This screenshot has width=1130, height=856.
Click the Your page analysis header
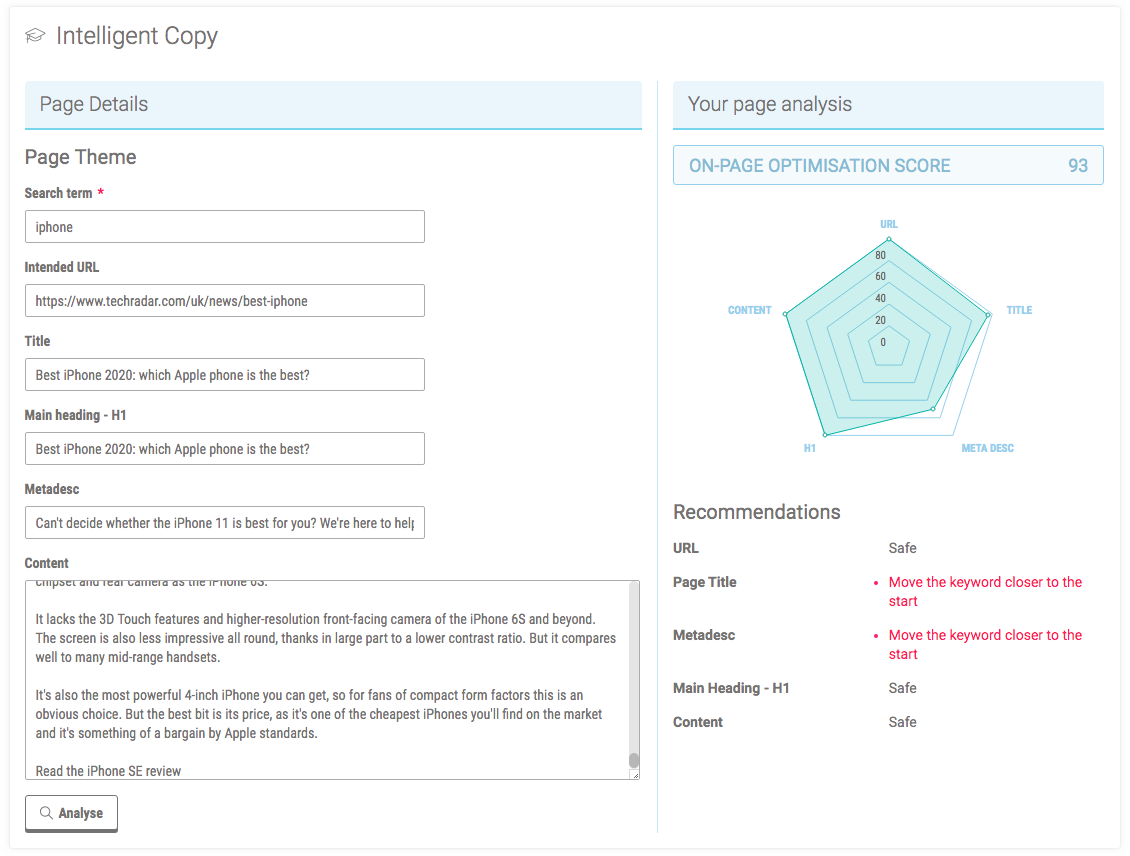pos(888,104)
